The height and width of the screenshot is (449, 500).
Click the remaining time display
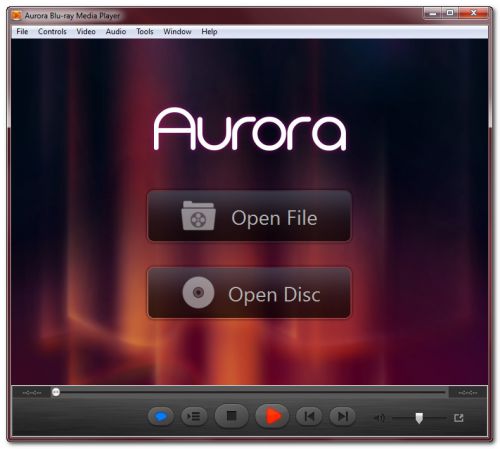[468, 393]
